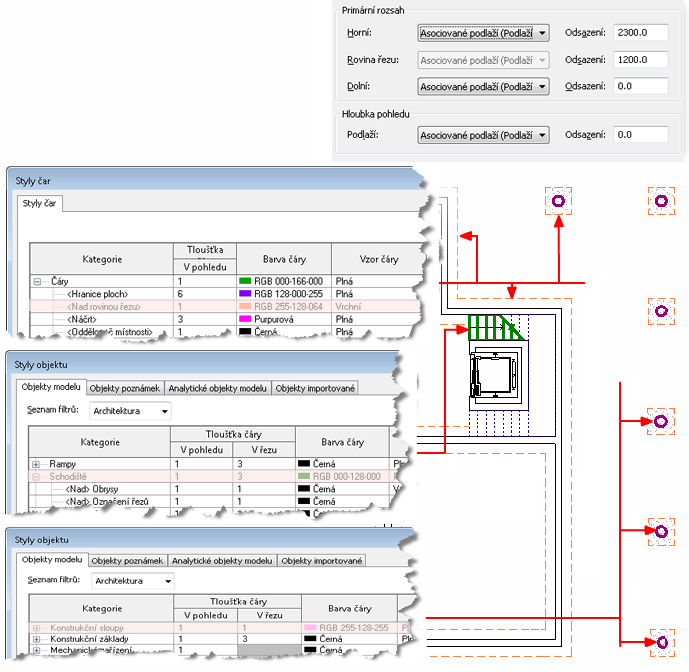
Task: Open Seznam filtrů dropdown in Schodiště dialog
Action: 130,411
